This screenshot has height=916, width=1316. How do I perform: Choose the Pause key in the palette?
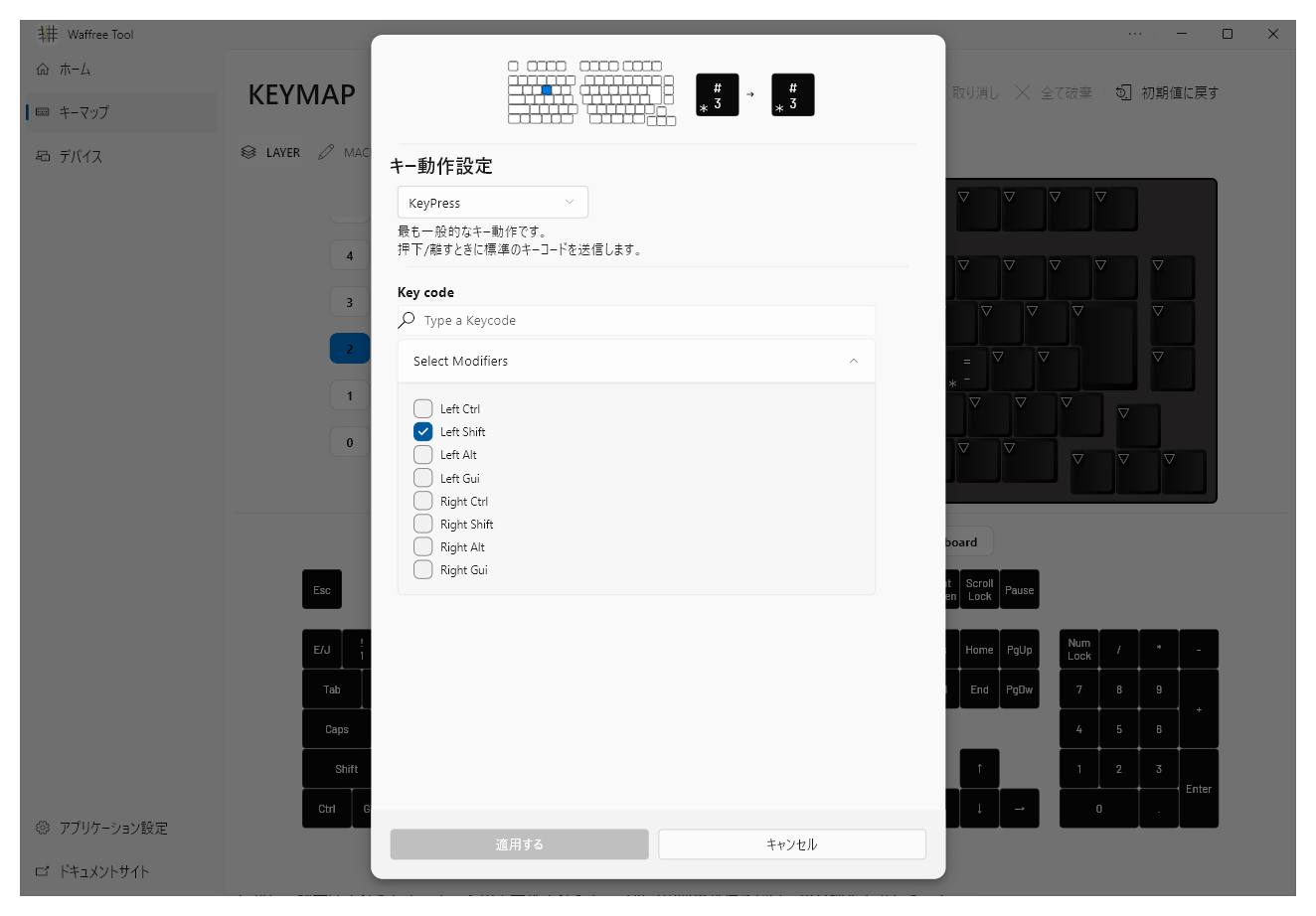[x=1019, y=590]
